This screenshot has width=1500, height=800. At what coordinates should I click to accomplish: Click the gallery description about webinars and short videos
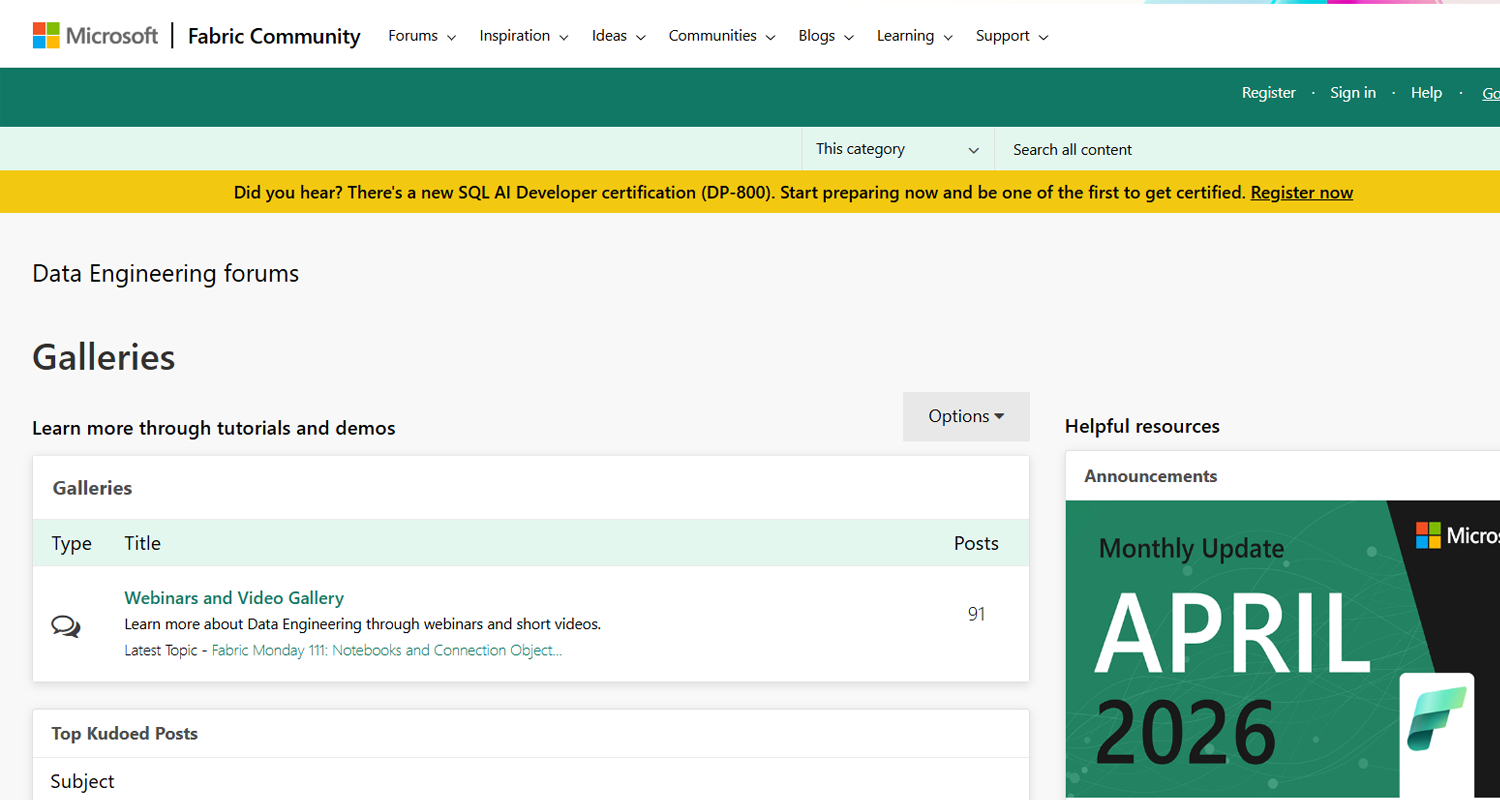362,624
